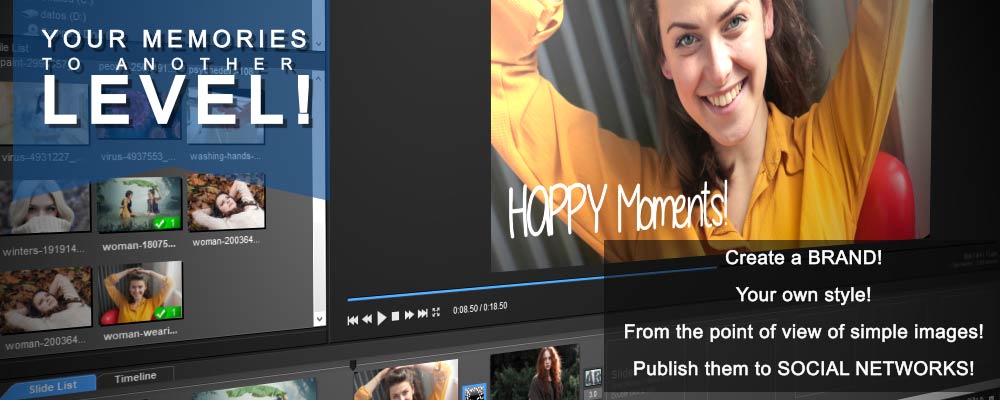Stop the slideshow preview
Screen dimensions: 1000x400
(x=395, y=316)
